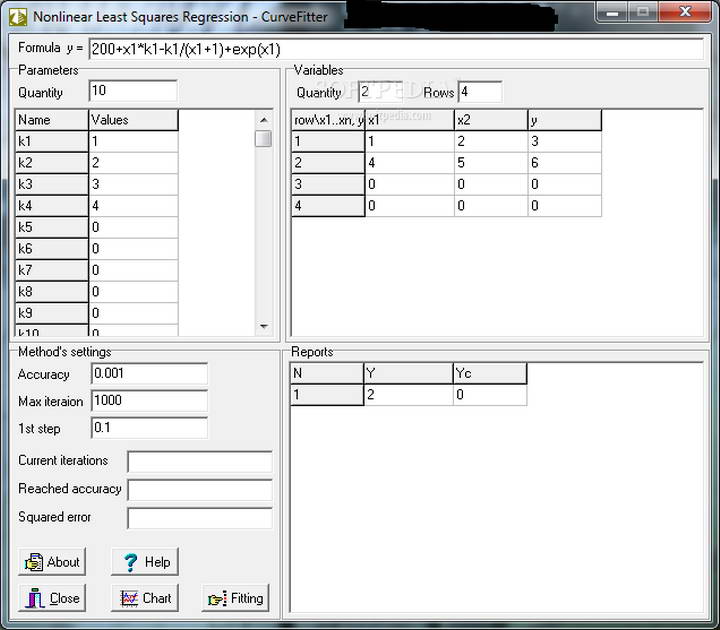
Task: Click the Squared error output box
Action: pyautogui.click(x=200, y=518)
